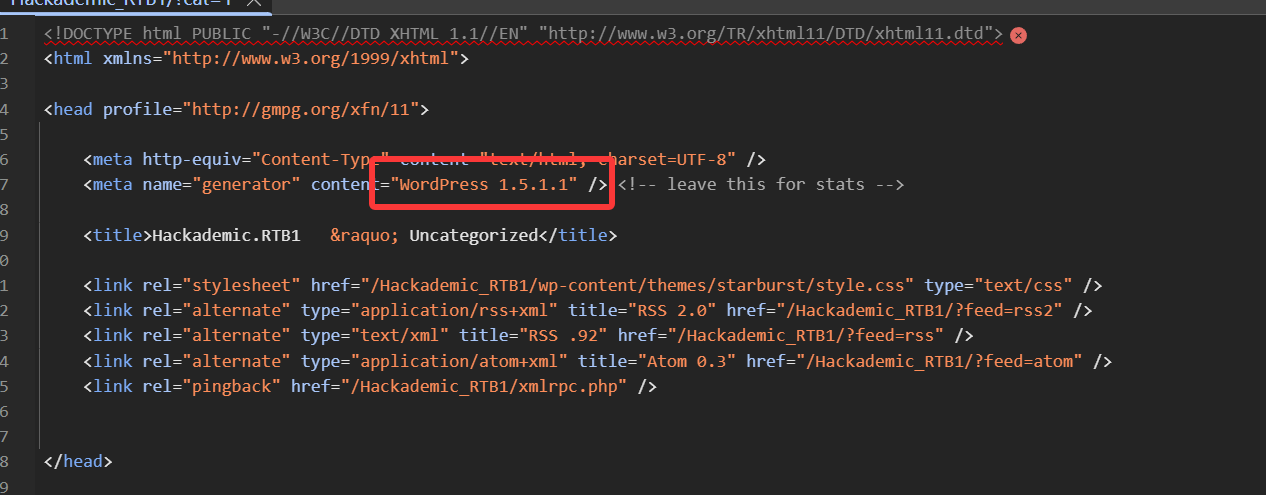Select the Hackademic_RTB1/?cat=1 tab label

tap(120, 3)
